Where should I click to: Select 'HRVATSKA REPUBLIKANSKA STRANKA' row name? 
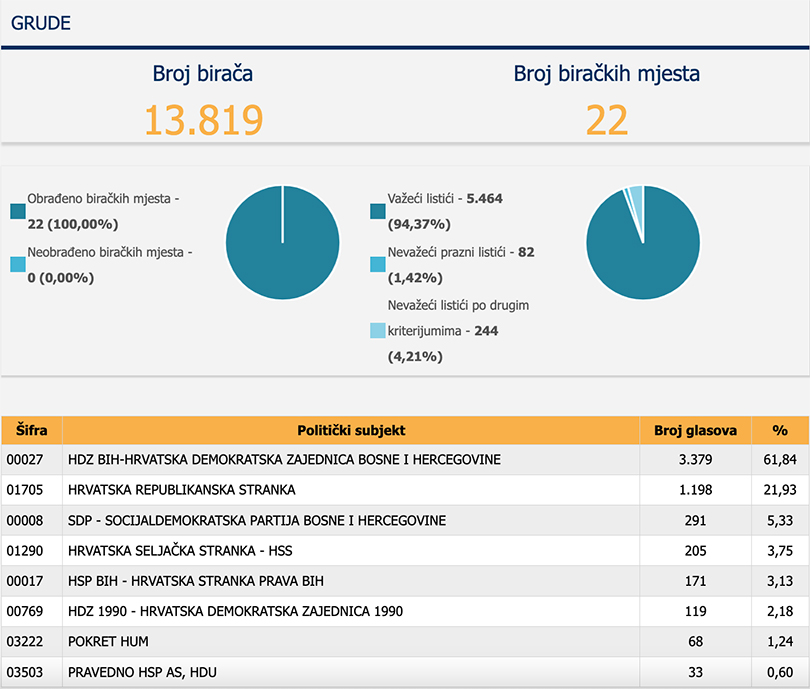(181, 490)
